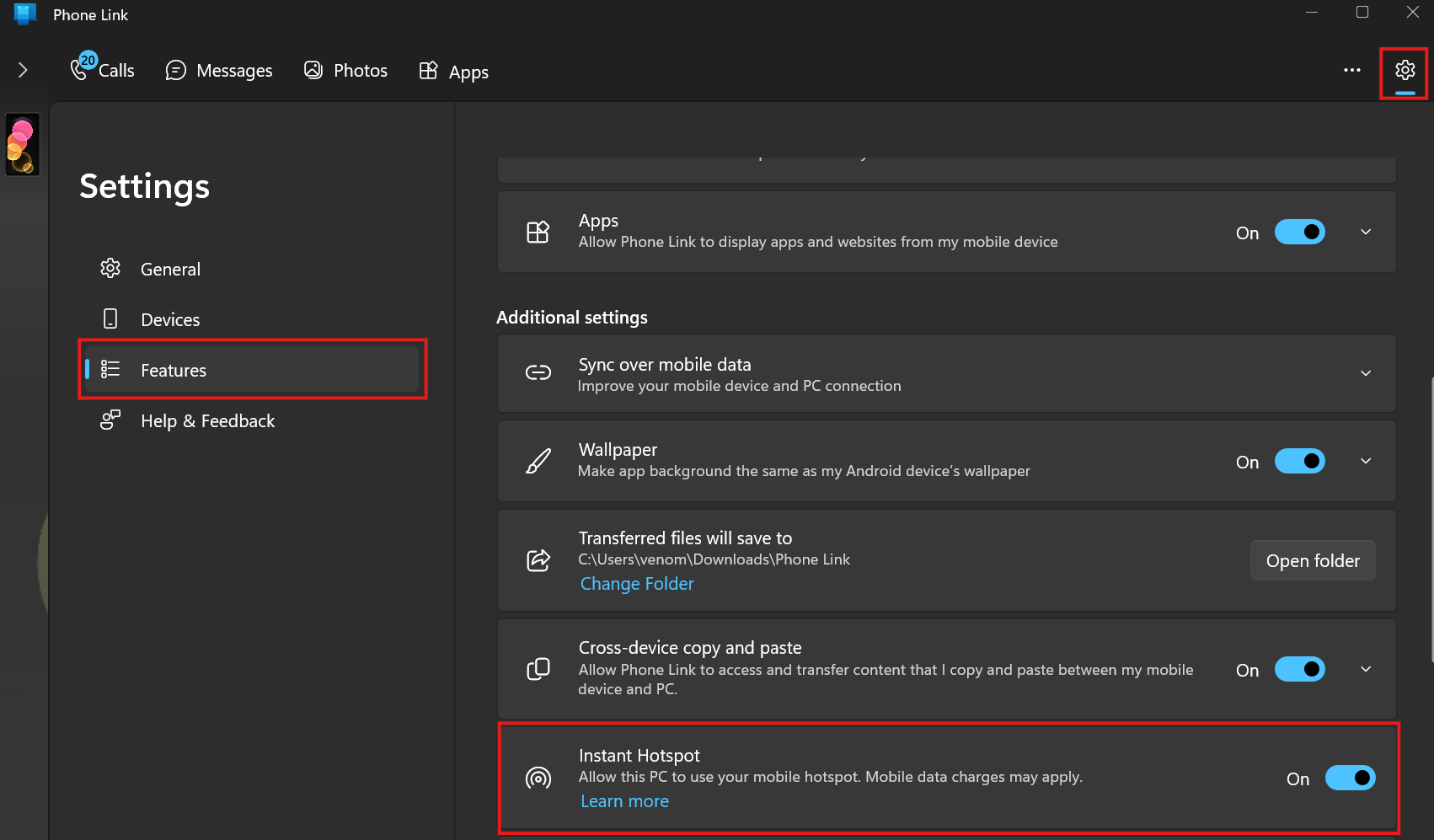Click 'Transferred files will save to' label
This screenshot has height=840, width=1434.
pos(685,538)
